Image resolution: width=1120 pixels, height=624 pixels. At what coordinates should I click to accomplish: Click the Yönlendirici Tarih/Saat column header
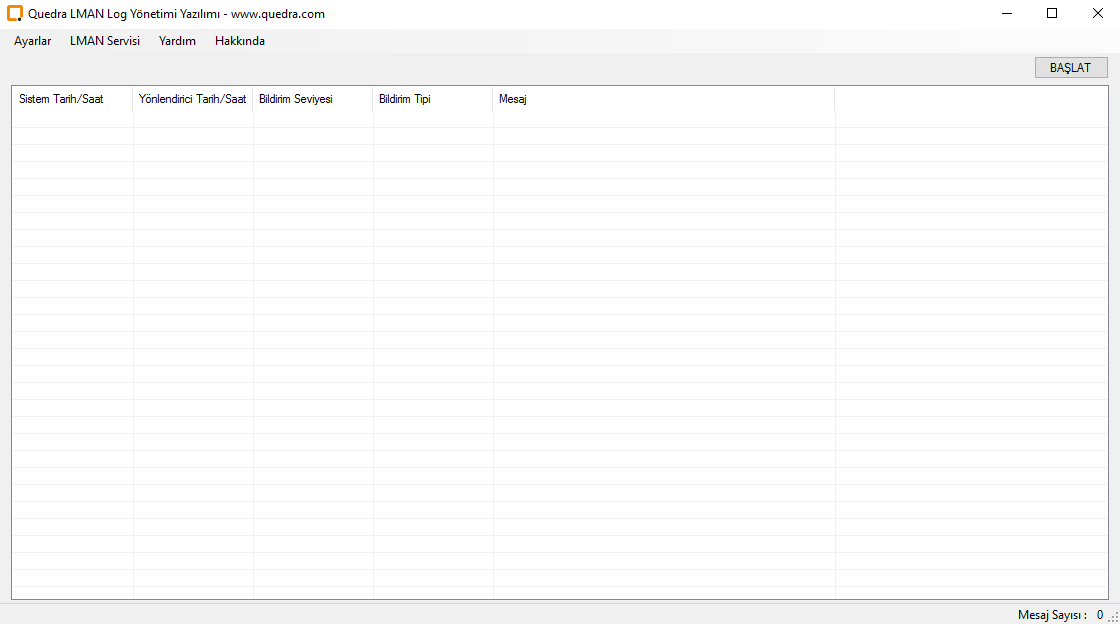pos(193,99)
